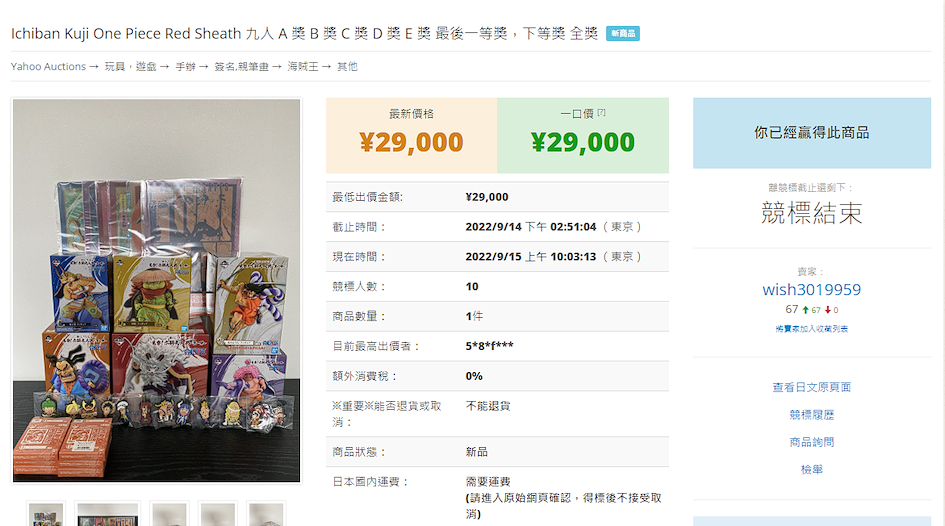The width and height of the screenshot is (945, 526).
Task: Select the 簽名,親筆畫 breadcrumb link
Action: (241, 66)
